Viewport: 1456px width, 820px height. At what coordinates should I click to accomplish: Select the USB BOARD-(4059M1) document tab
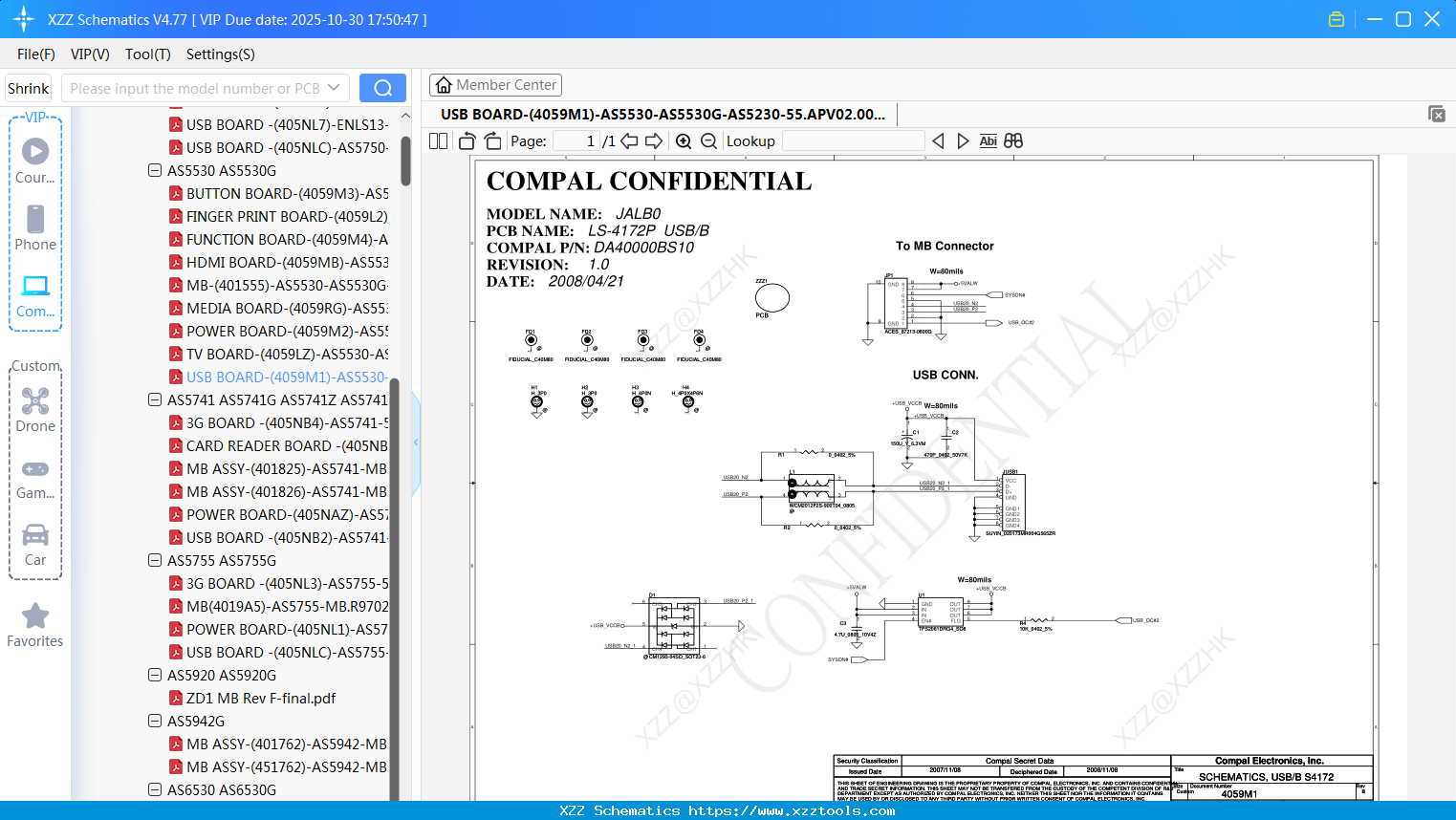[663, 115]
